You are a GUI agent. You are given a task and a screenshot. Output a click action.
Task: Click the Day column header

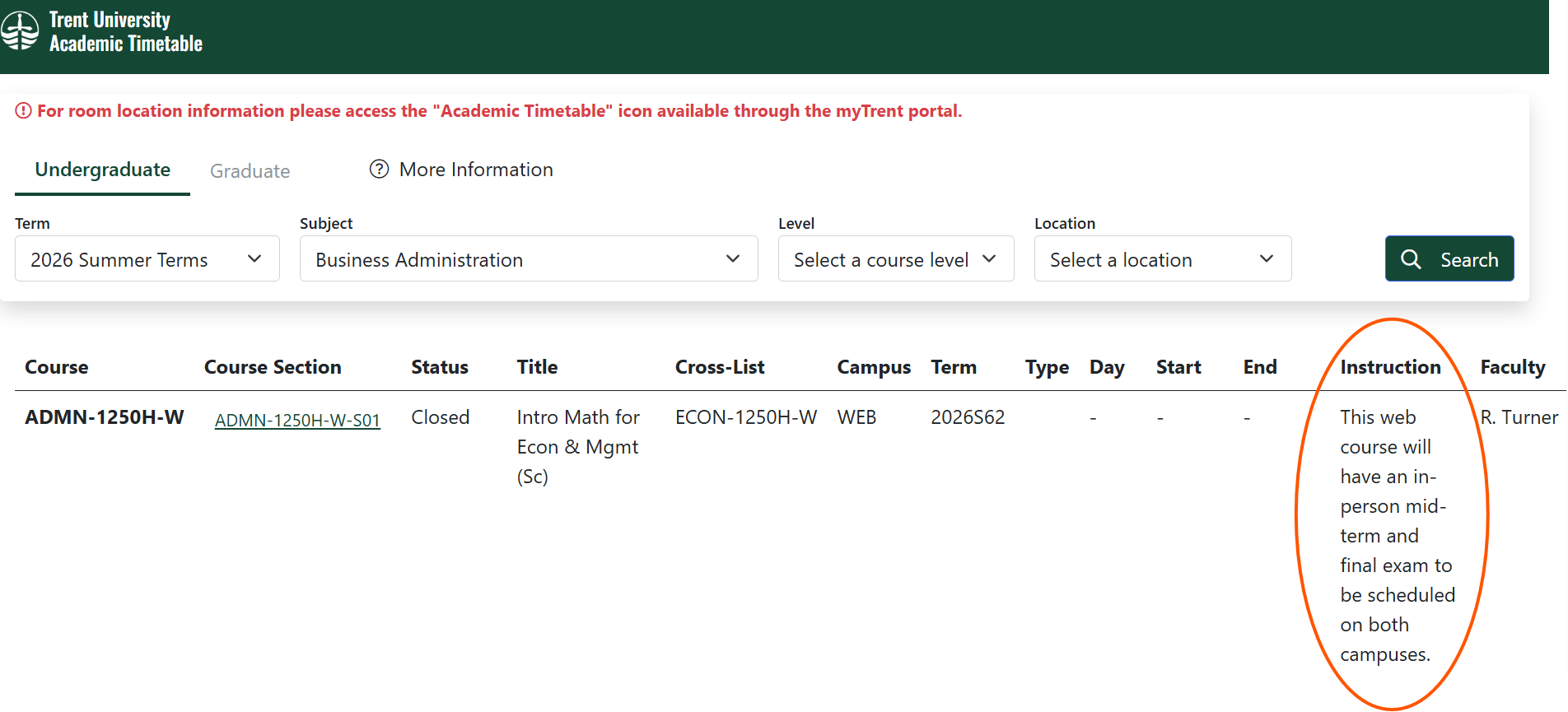tap(1107, 368)
